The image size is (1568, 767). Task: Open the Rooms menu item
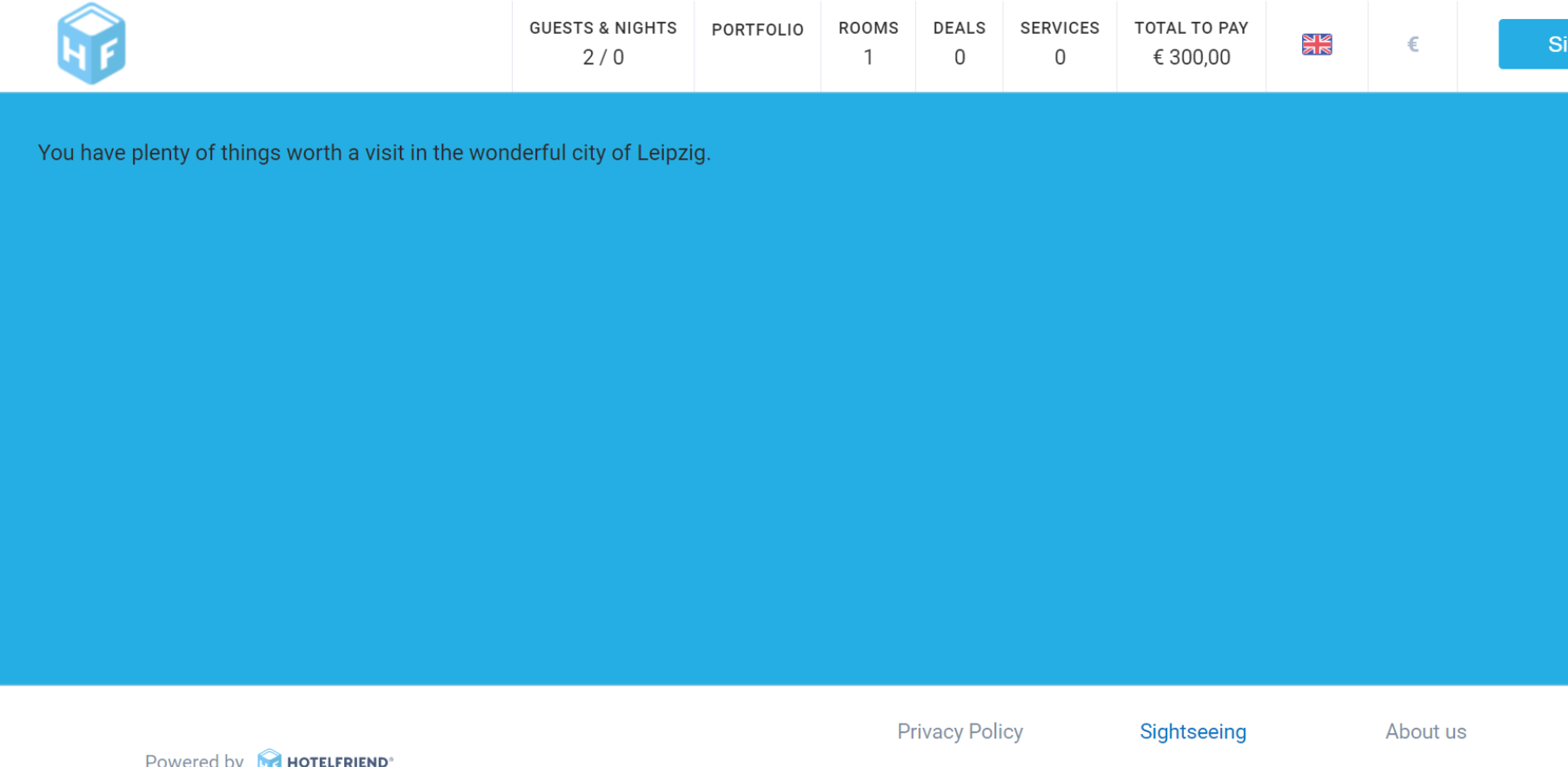[868, 44]
